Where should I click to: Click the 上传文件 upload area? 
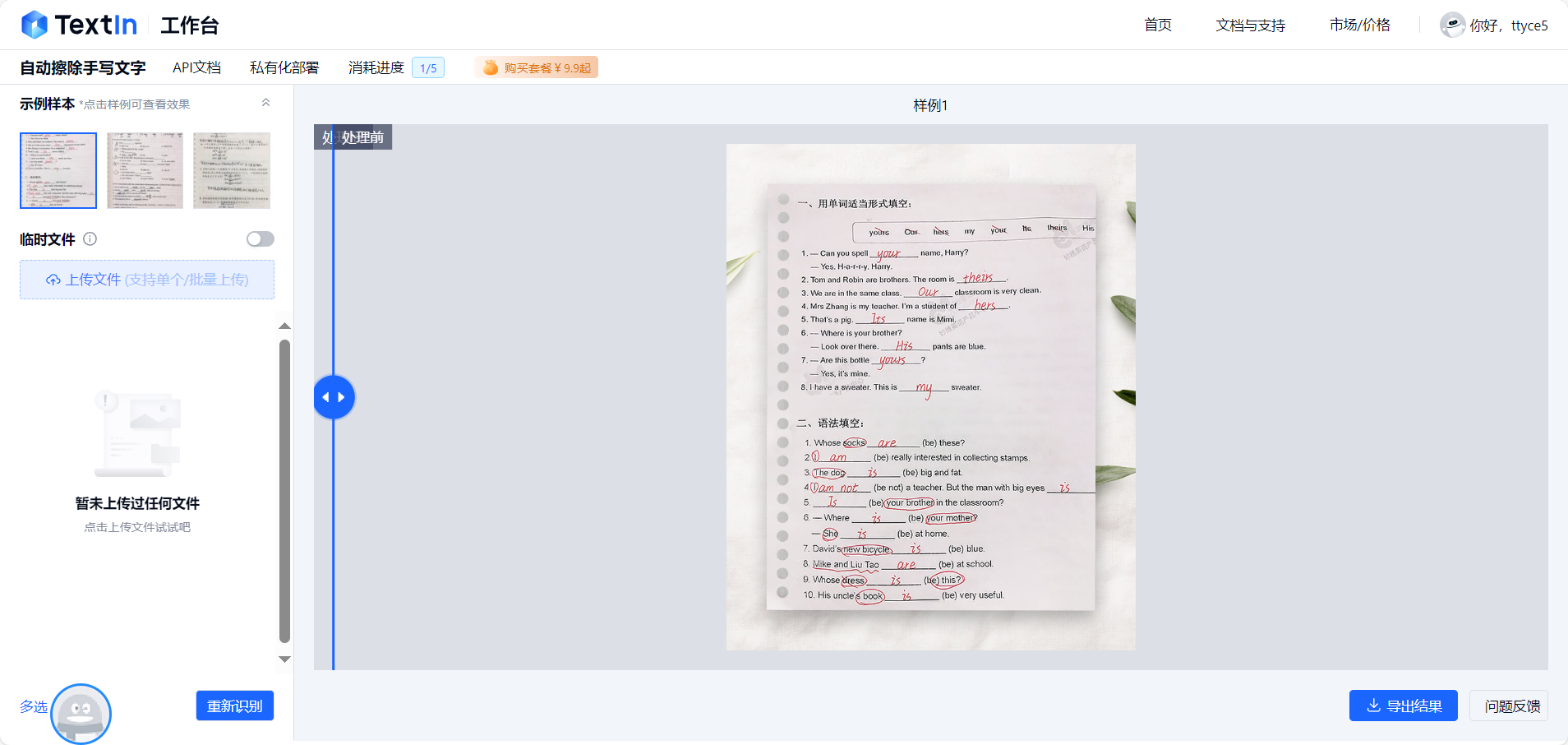tap(147, 280)
